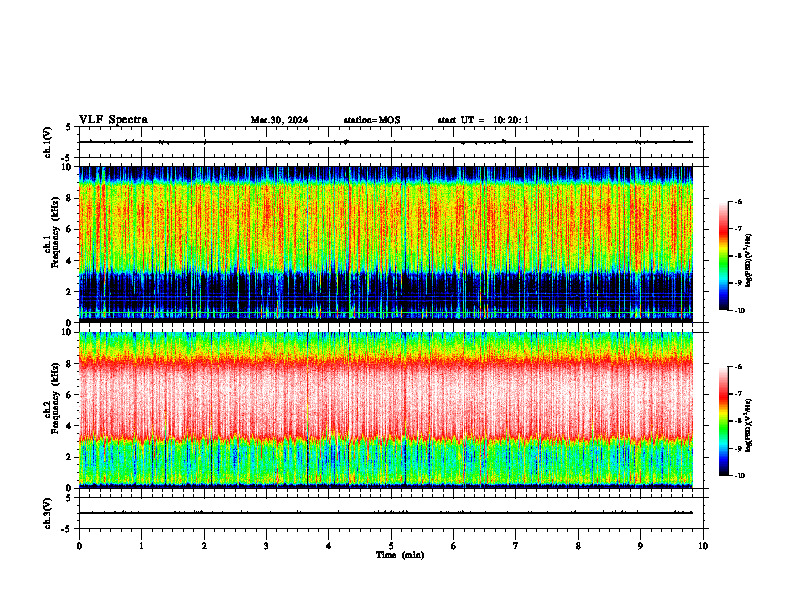Click the time axis tick label "6"
This screenshot has height=612, width=792.
pyautogui.click(x=453, y=546)
